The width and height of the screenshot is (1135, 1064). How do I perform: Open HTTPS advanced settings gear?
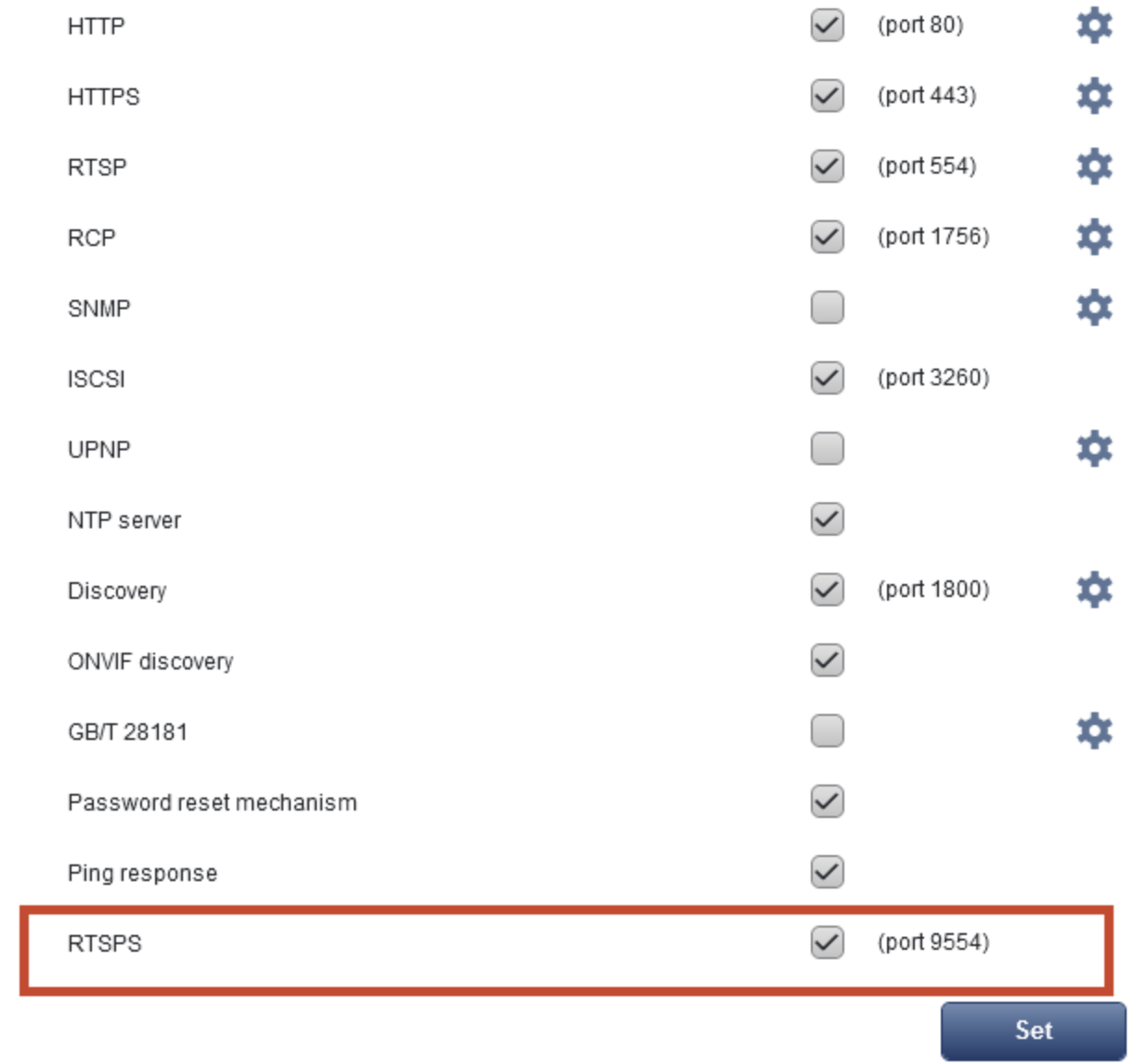pos(1094,95)
